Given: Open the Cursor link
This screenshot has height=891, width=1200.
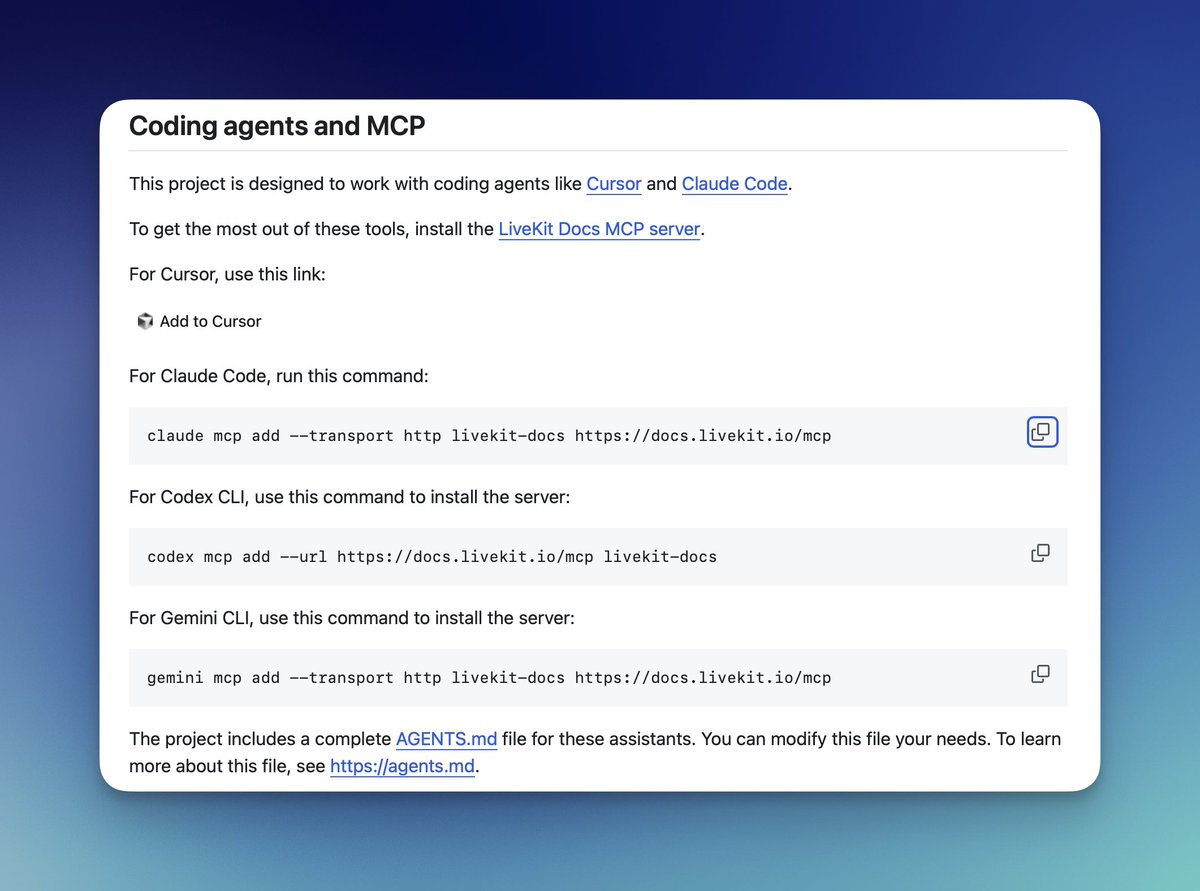Looking at the screenshot, I should coord(614,184).
